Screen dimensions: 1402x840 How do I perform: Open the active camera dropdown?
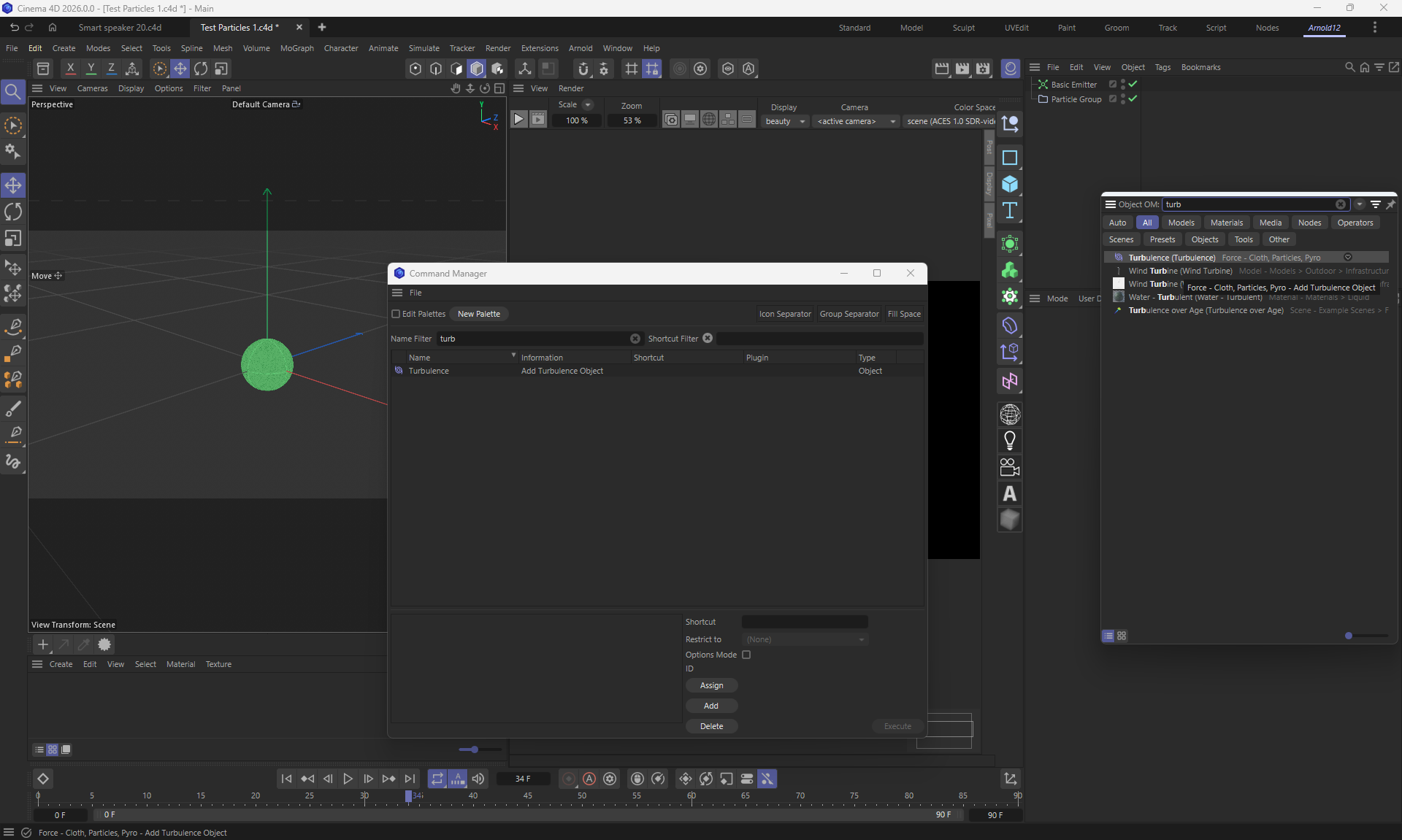pos(856,121)
